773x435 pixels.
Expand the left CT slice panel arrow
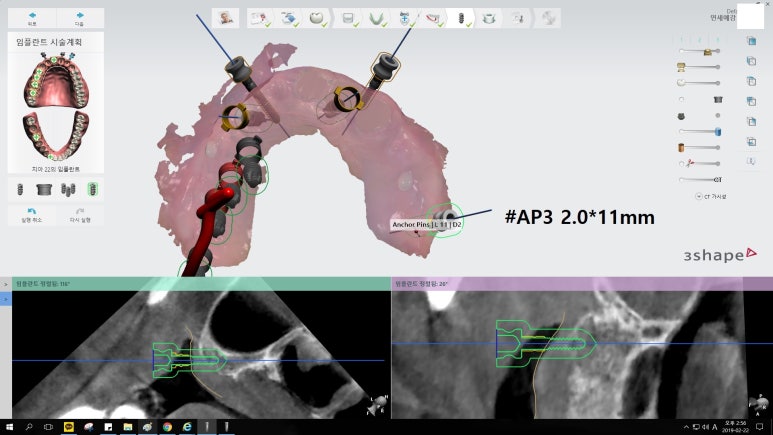5,284
